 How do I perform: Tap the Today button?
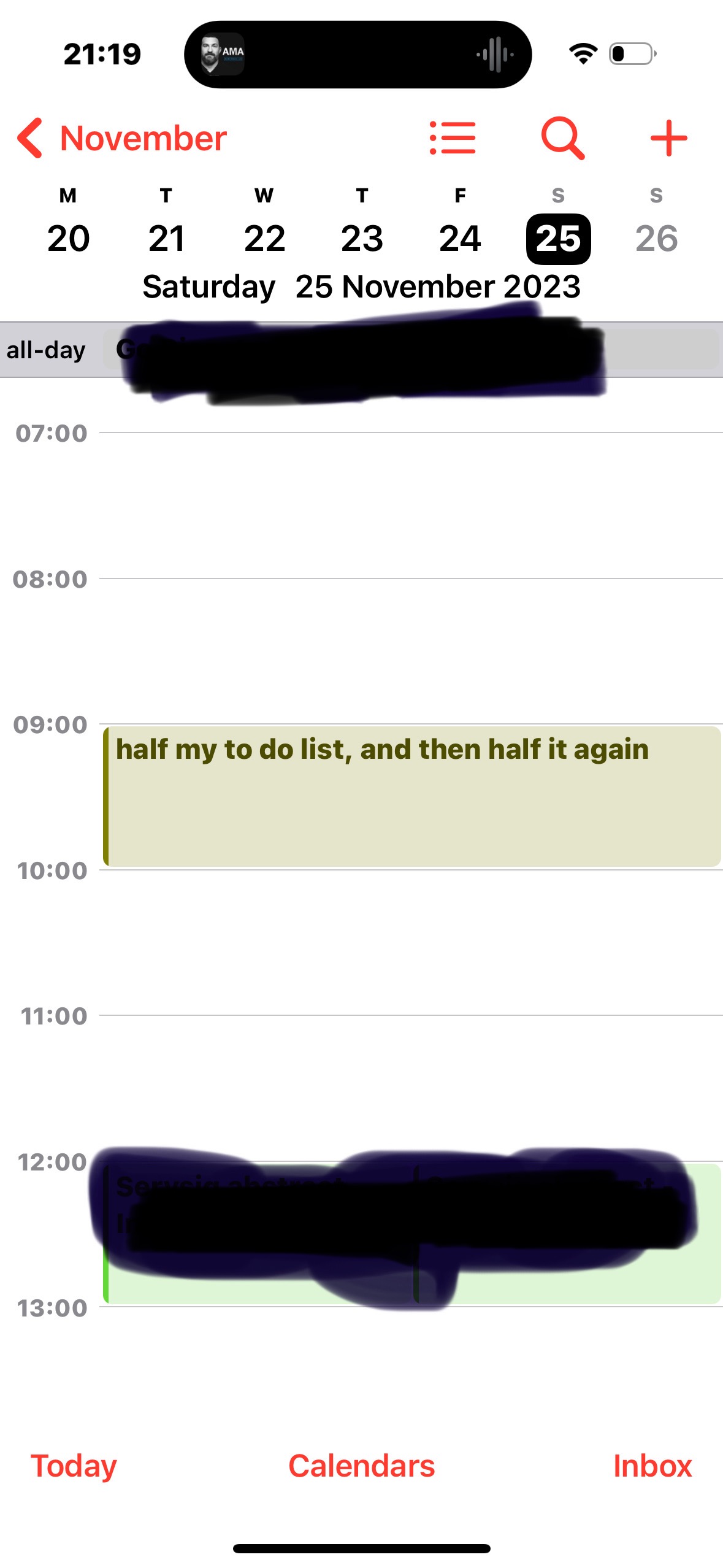[x=74, y=1466]
